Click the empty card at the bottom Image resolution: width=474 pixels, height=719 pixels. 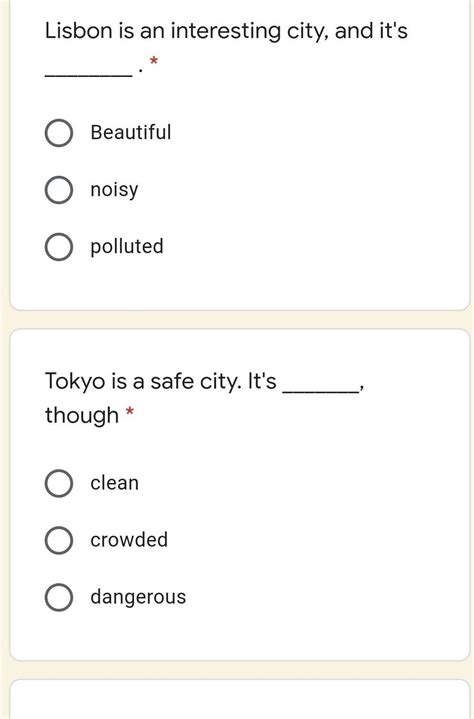click(x=240, y=699)
